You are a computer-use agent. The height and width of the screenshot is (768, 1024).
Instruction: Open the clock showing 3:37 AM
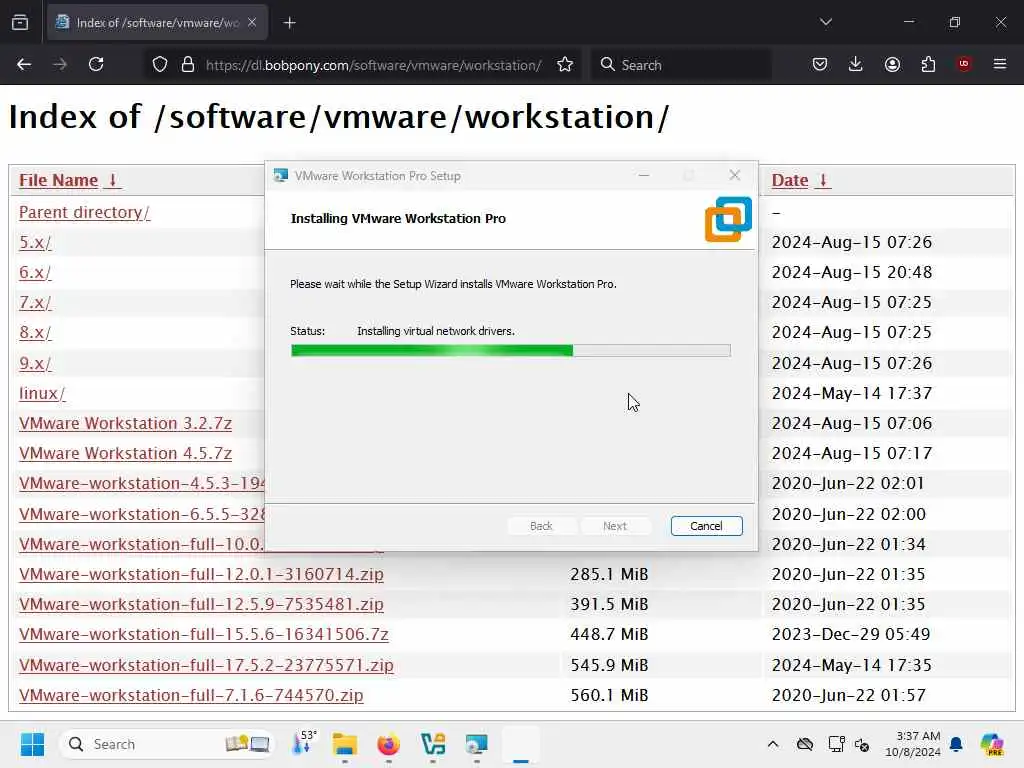[912, 744]
